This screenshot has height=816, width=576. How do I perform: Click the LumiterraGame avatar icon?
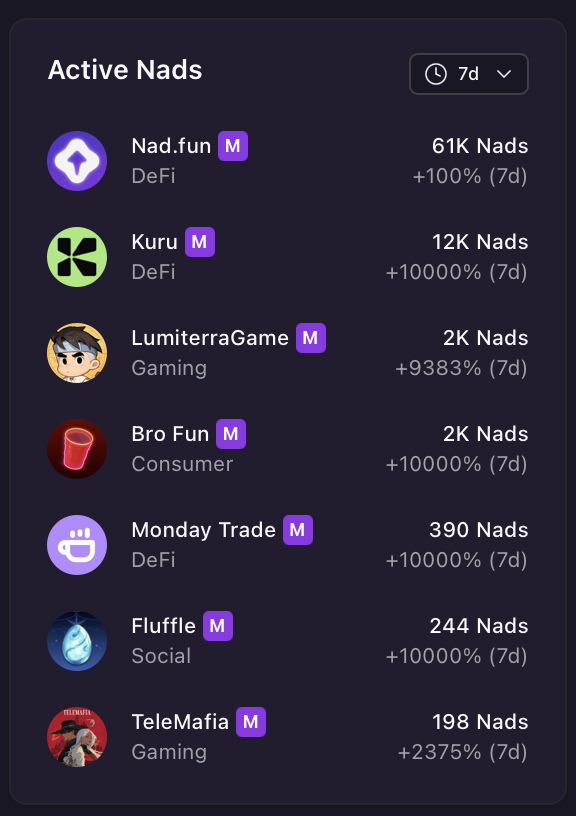pyautogui.click(x=77, y=353)
